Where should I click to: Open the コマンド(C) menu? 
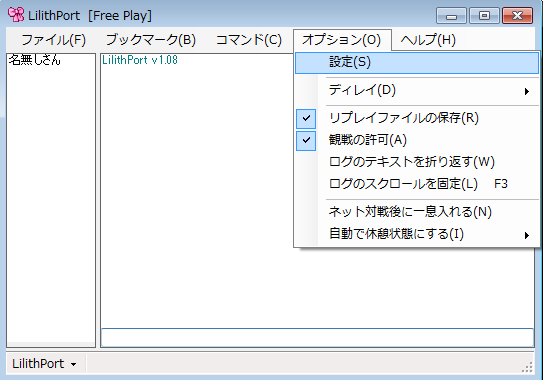249,40
